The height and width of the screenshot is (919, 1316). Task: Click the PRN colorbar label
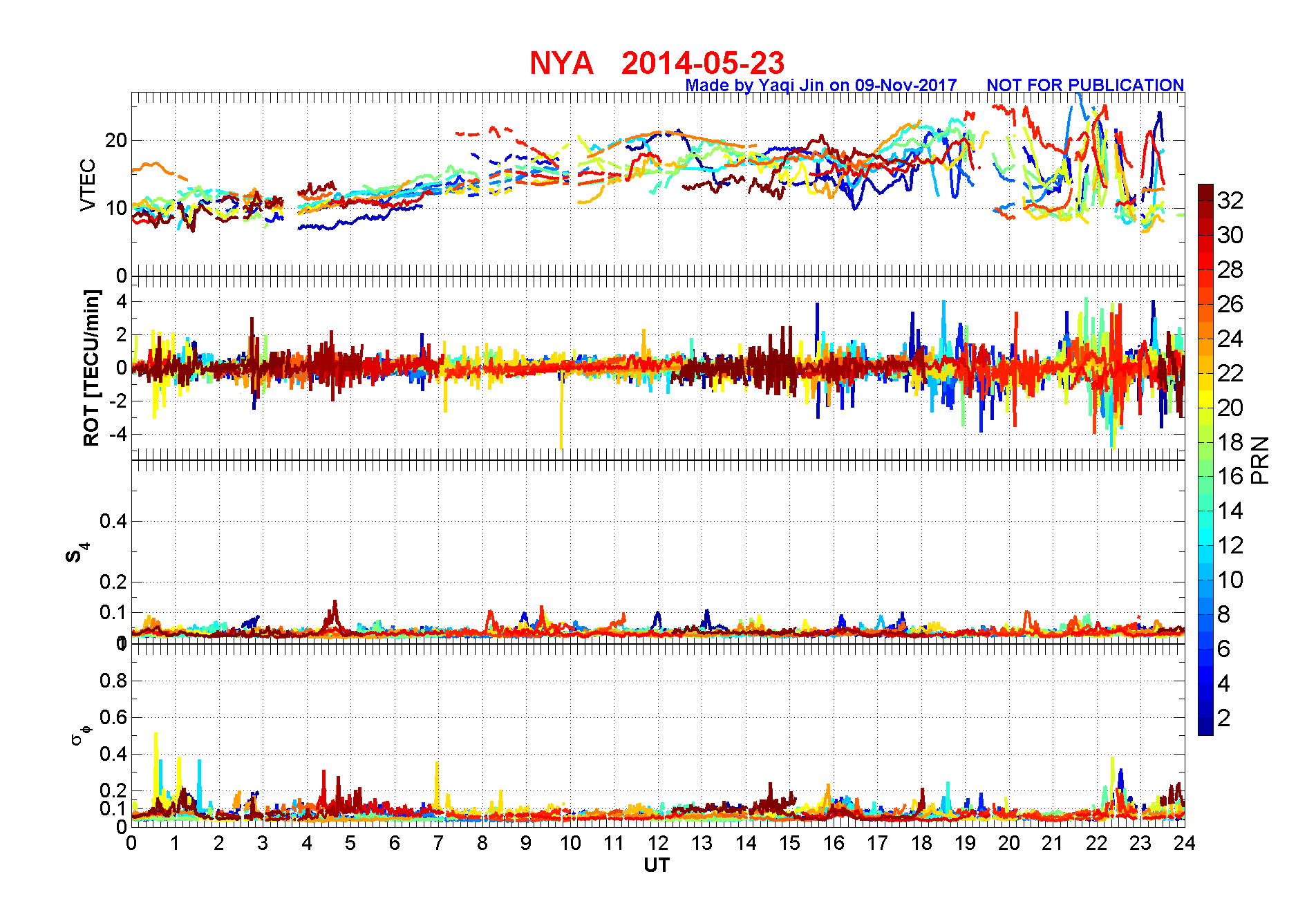pyautogui.click(x=1260, y=459)
